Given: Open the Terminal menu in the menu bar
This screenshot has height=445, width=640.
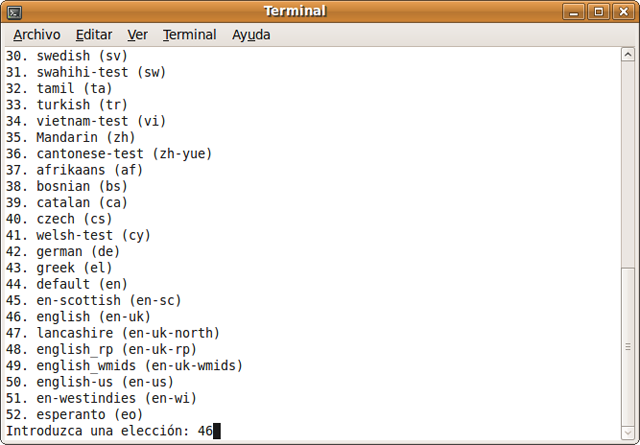Looking at the screenshot, I should 189,34.
